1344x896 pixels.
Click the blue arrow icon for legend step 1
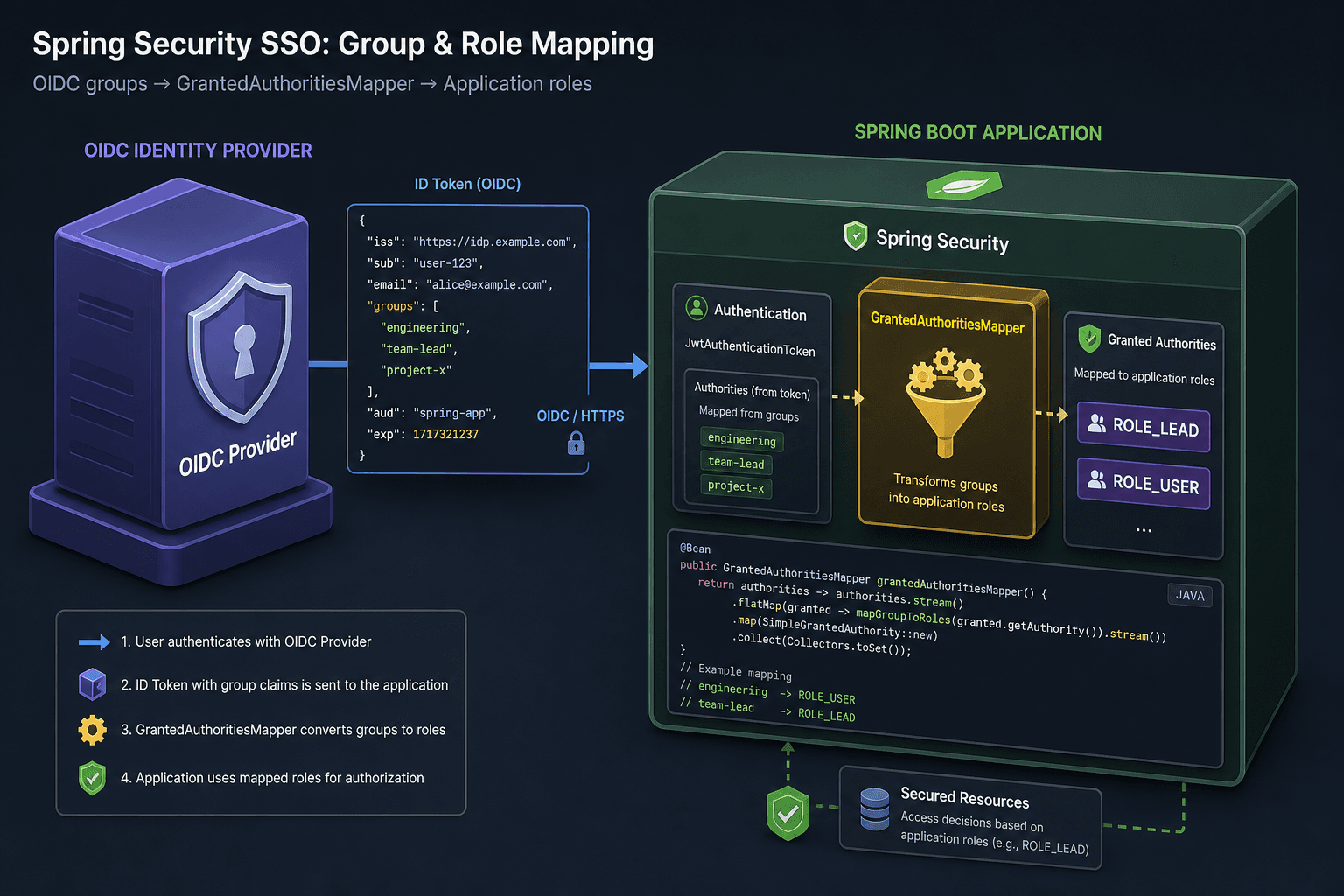94,642
